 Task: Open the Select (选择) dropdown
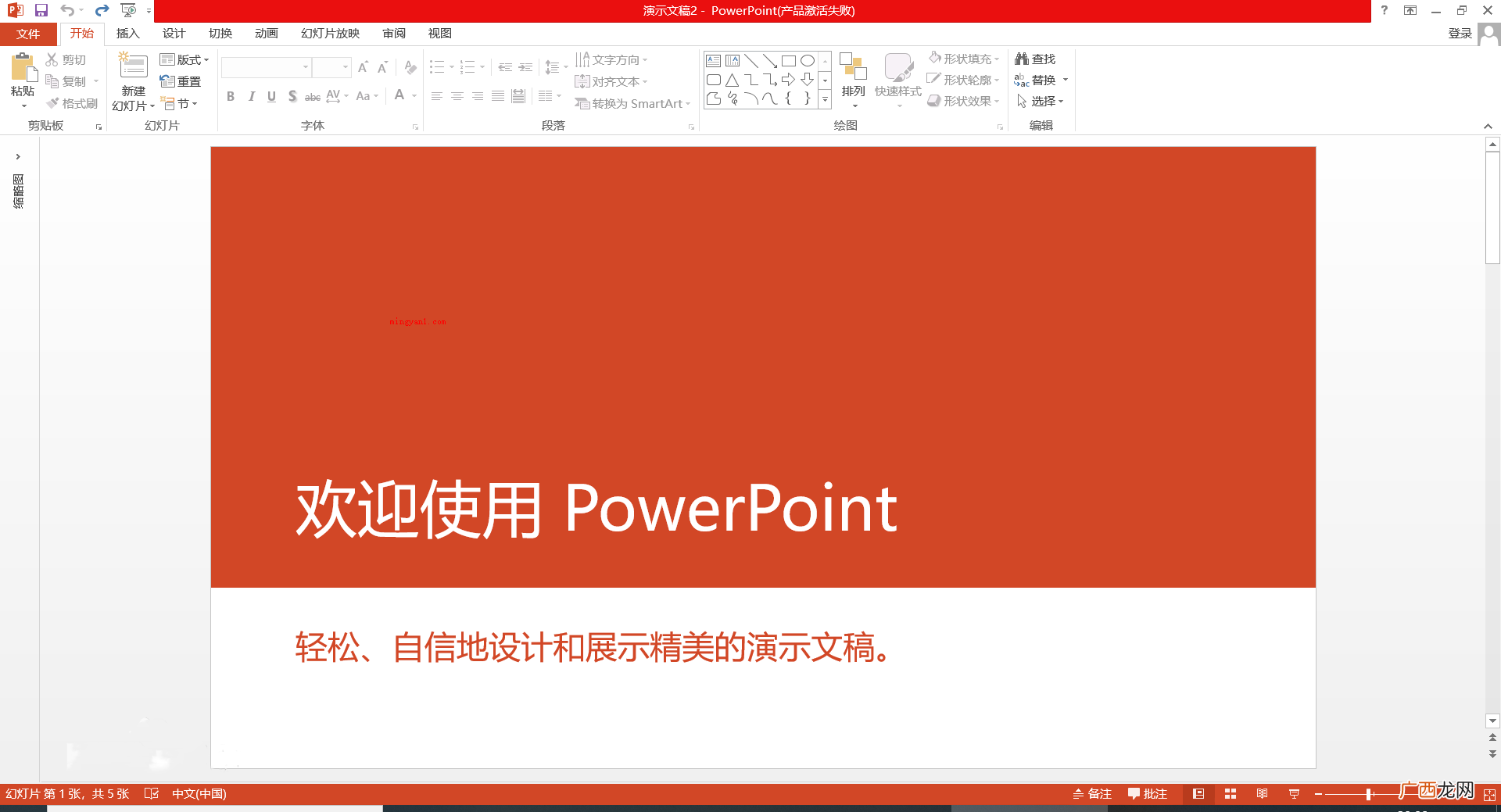pos(1040,101)
